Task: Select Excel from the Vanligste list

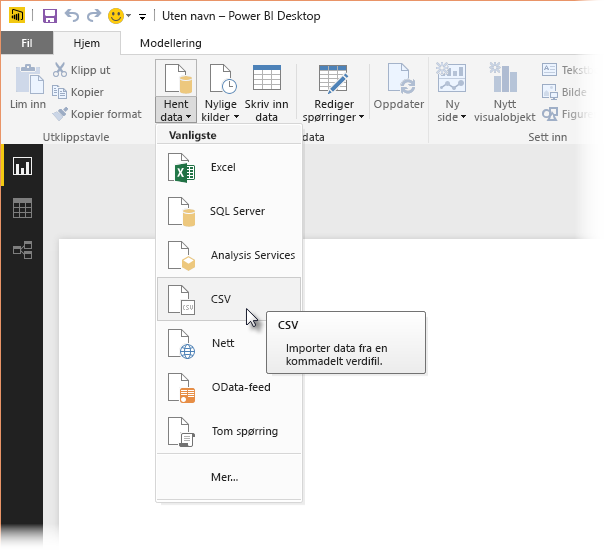Action: pos(229,167)
